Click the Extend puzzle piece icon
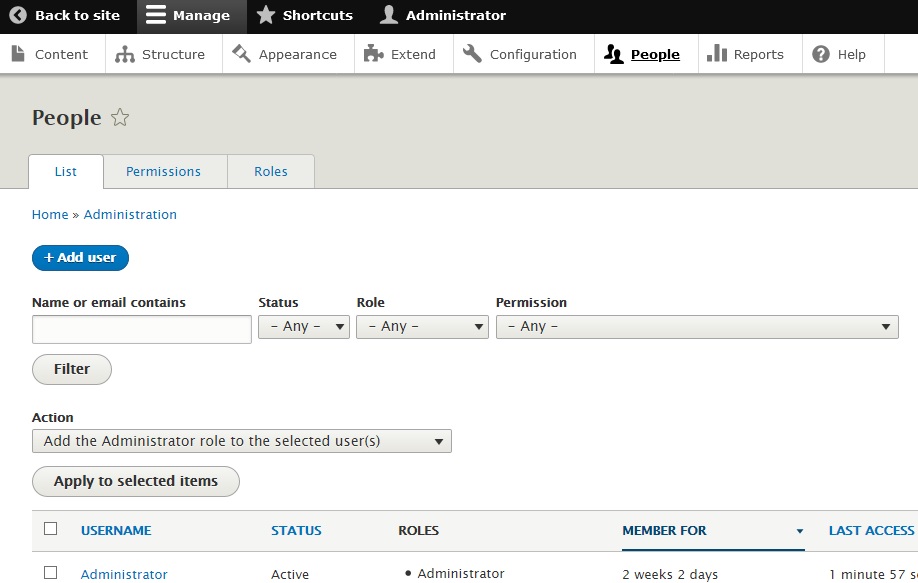Image resolution: width=918 pixels, height=583 pixels. pos(374,55)
